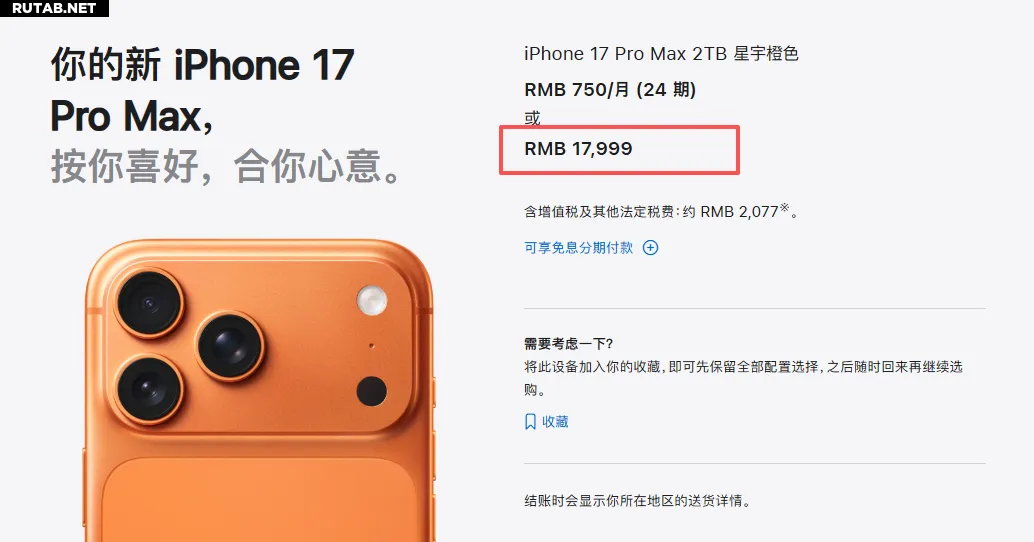Image resolution: width=1034 pixels, height=542 pixels.
Task: Click the black LiDAR sensor dot on phone
Action: pos(371,391)
